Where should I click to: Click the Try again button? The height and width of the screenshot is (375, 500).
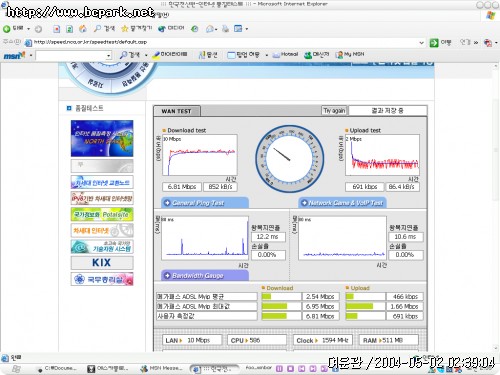[x=334, y=111]
